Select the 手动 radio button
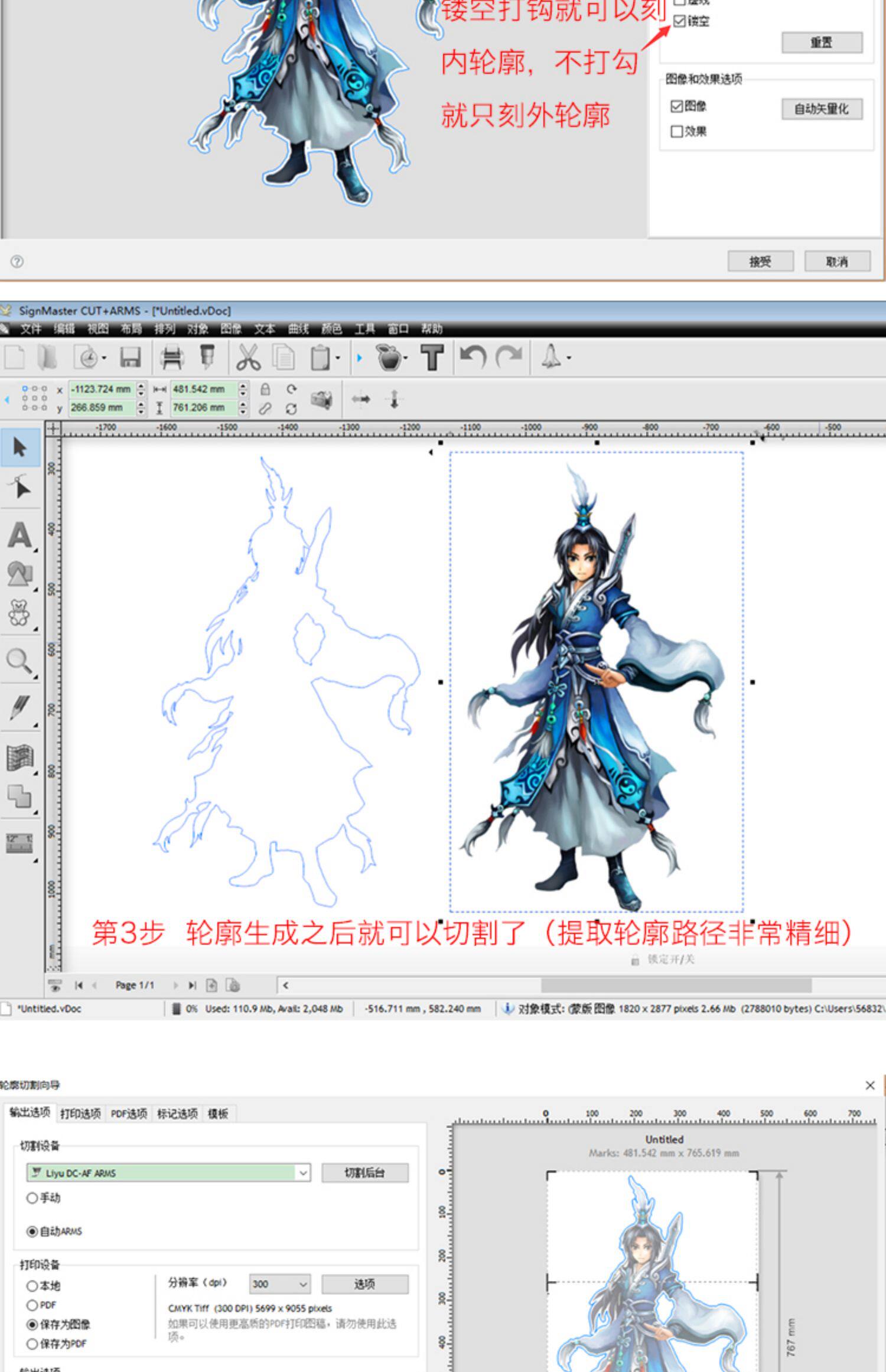 [x=32, y=1198]
